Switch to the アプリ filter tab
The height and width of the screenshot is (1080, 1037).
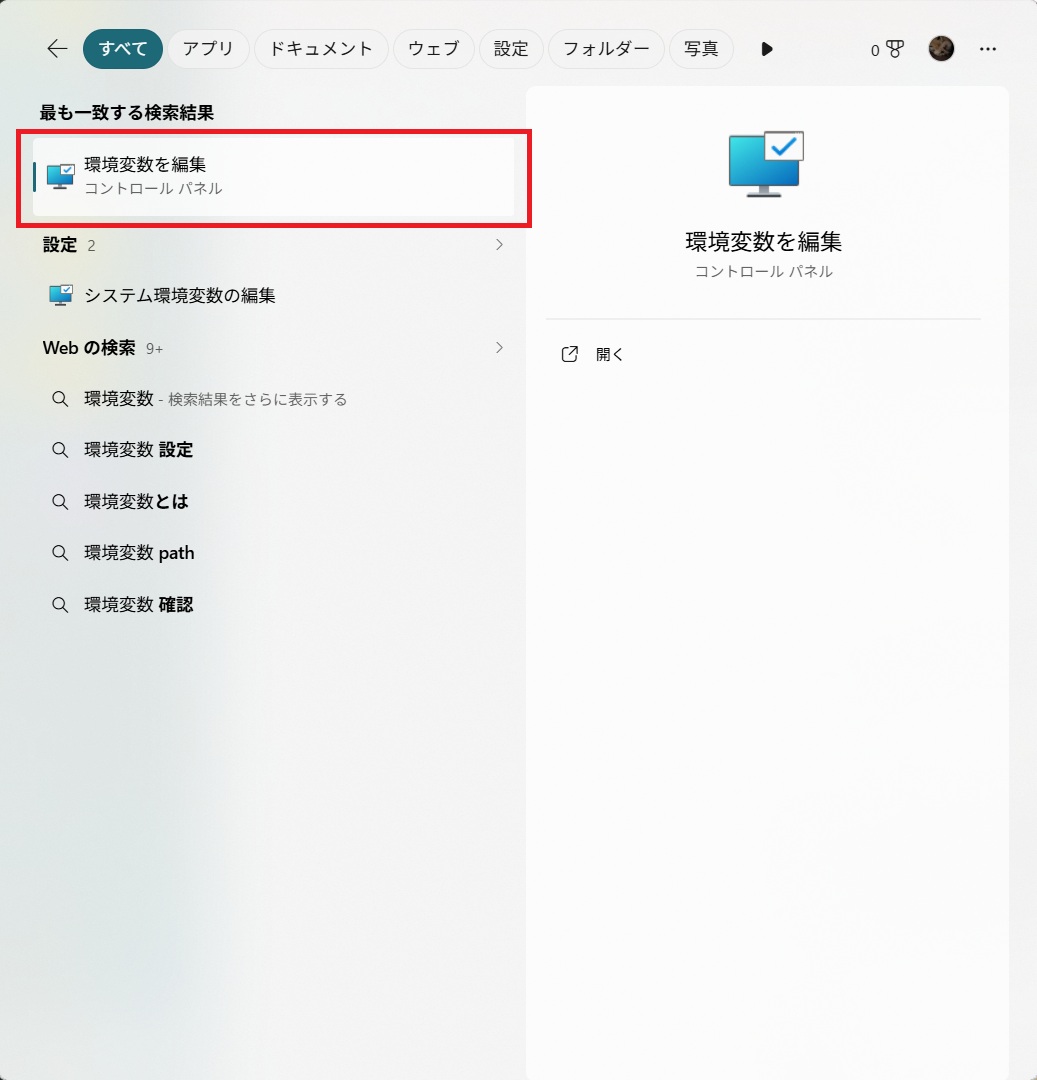point(208,49)
